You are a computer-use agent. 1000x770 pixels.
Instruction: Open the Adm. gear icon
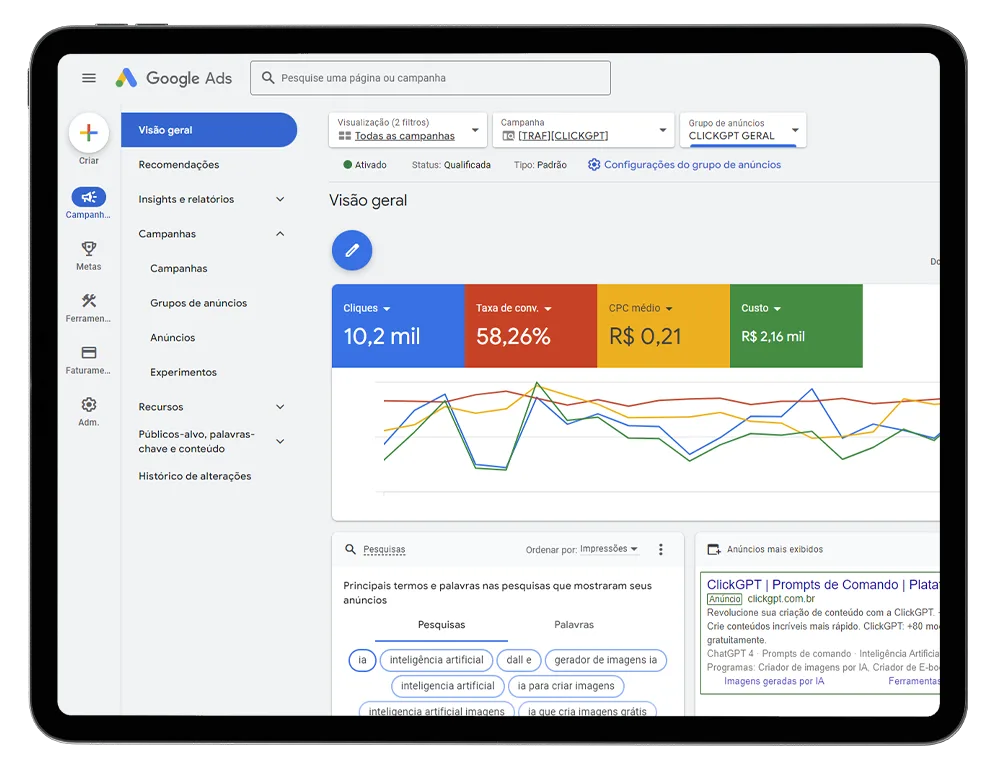(89, 405)
